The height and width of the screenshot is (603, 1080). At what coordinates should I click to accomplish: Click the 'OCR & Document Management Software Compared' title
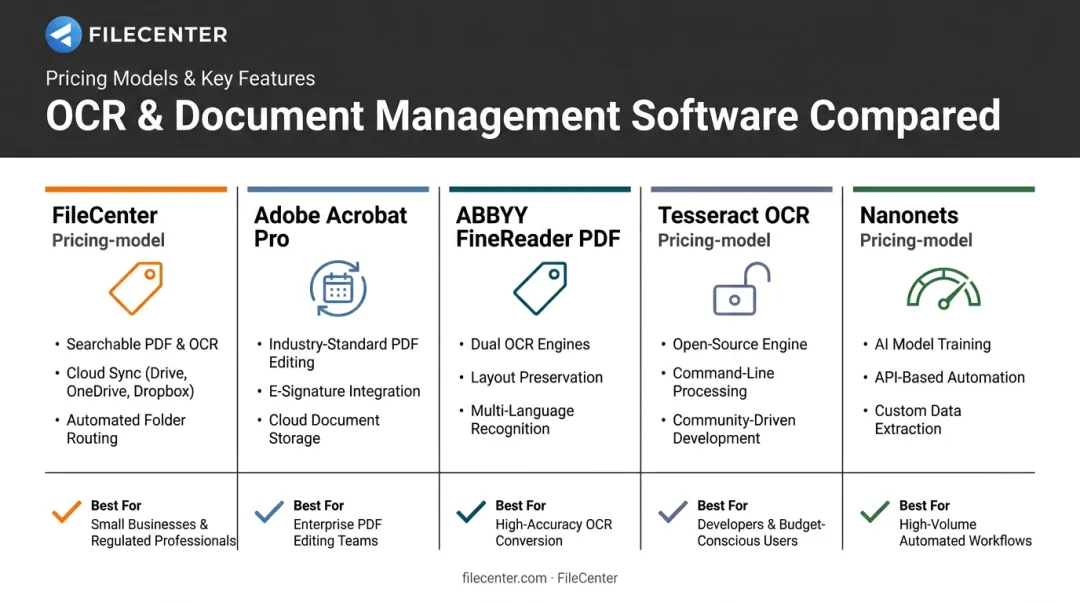(523, 115)
